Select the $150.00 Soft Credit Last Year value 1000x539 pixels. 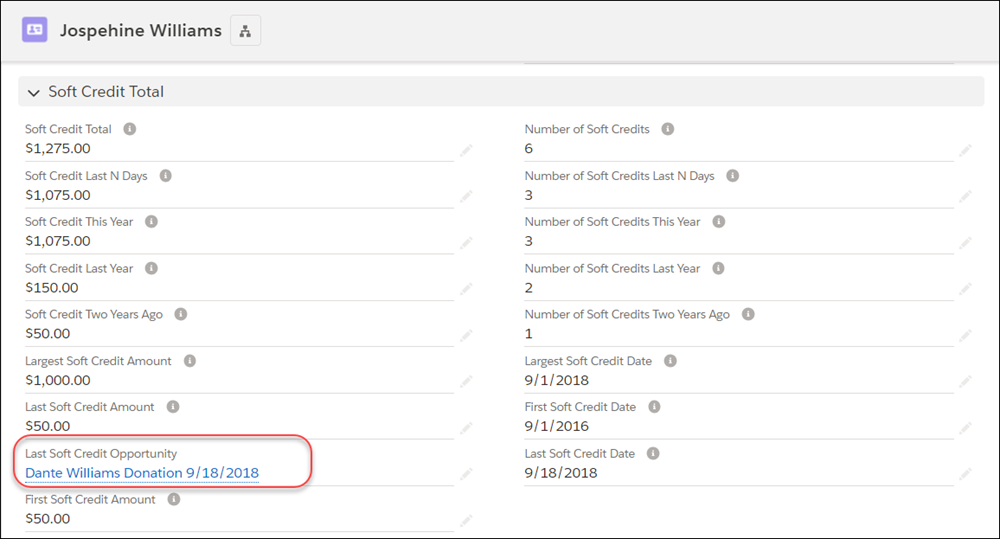(x=52, y=288)
